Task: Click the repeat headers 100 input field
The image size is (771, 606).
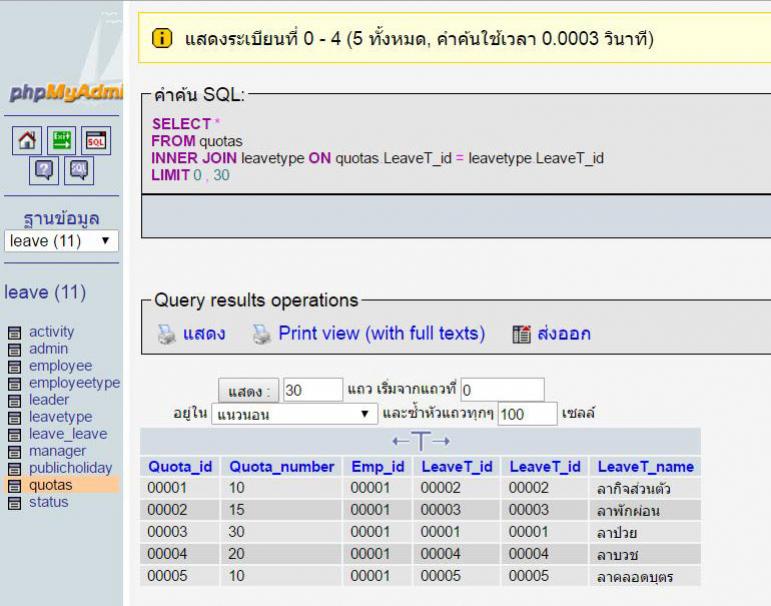Action: (x=526, y=414)
